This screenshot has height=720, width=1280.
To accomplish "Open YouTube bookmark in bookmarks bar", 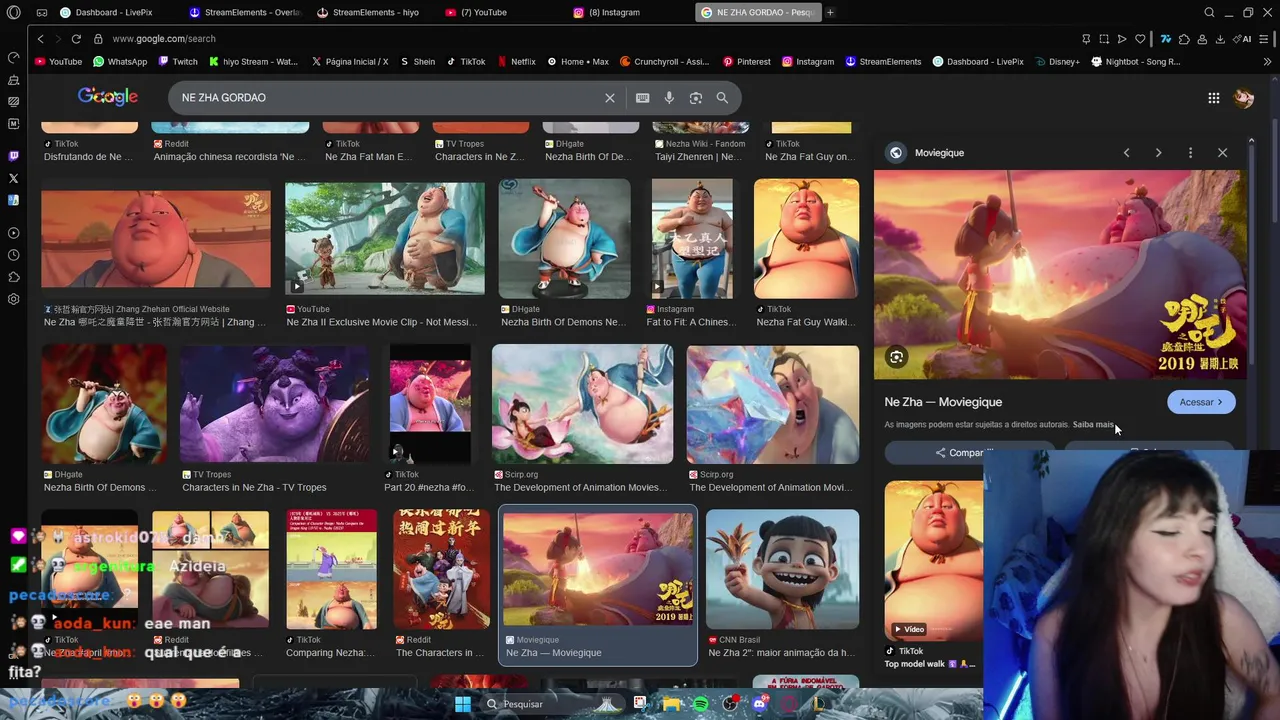I will [58, 62].
